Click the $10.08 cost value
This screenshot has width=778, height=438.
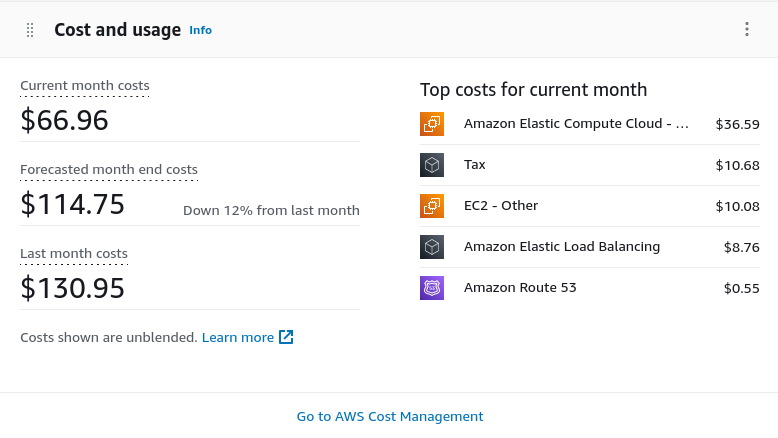tap(737, 206)
